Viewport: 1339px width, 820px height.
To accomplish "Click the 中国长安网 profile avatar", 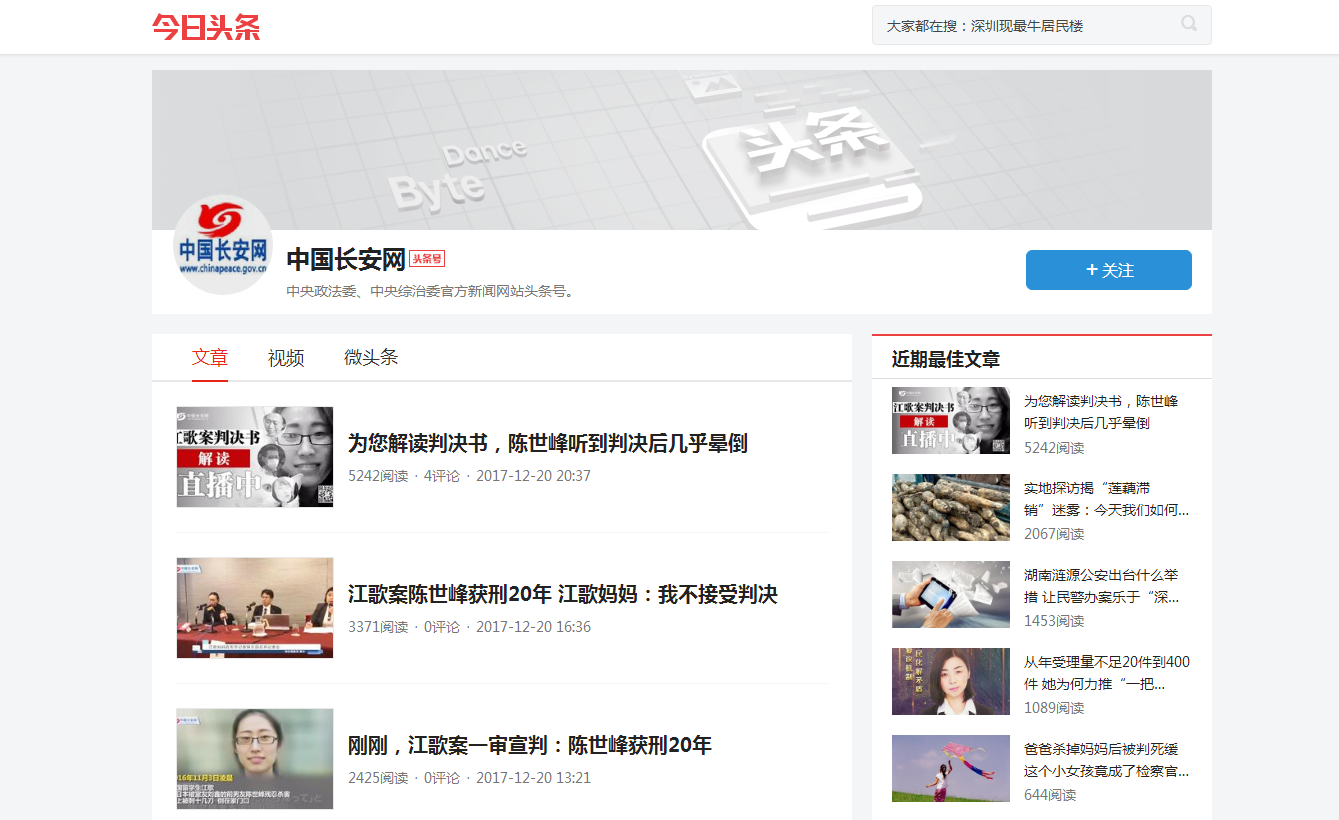I will coord(222,245).
